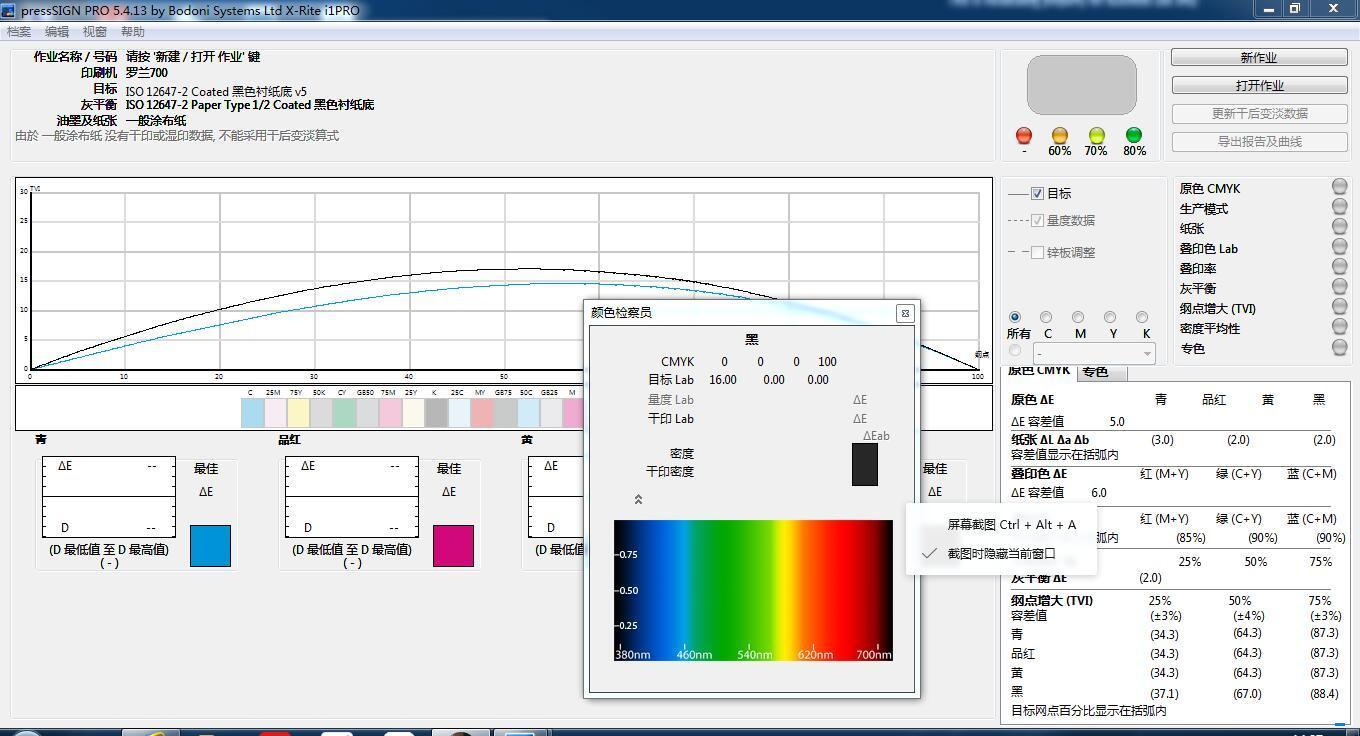This screenshot has height=736, width=1360.
Task: Select the K patch in the color strip
Action: coord(436,412)
